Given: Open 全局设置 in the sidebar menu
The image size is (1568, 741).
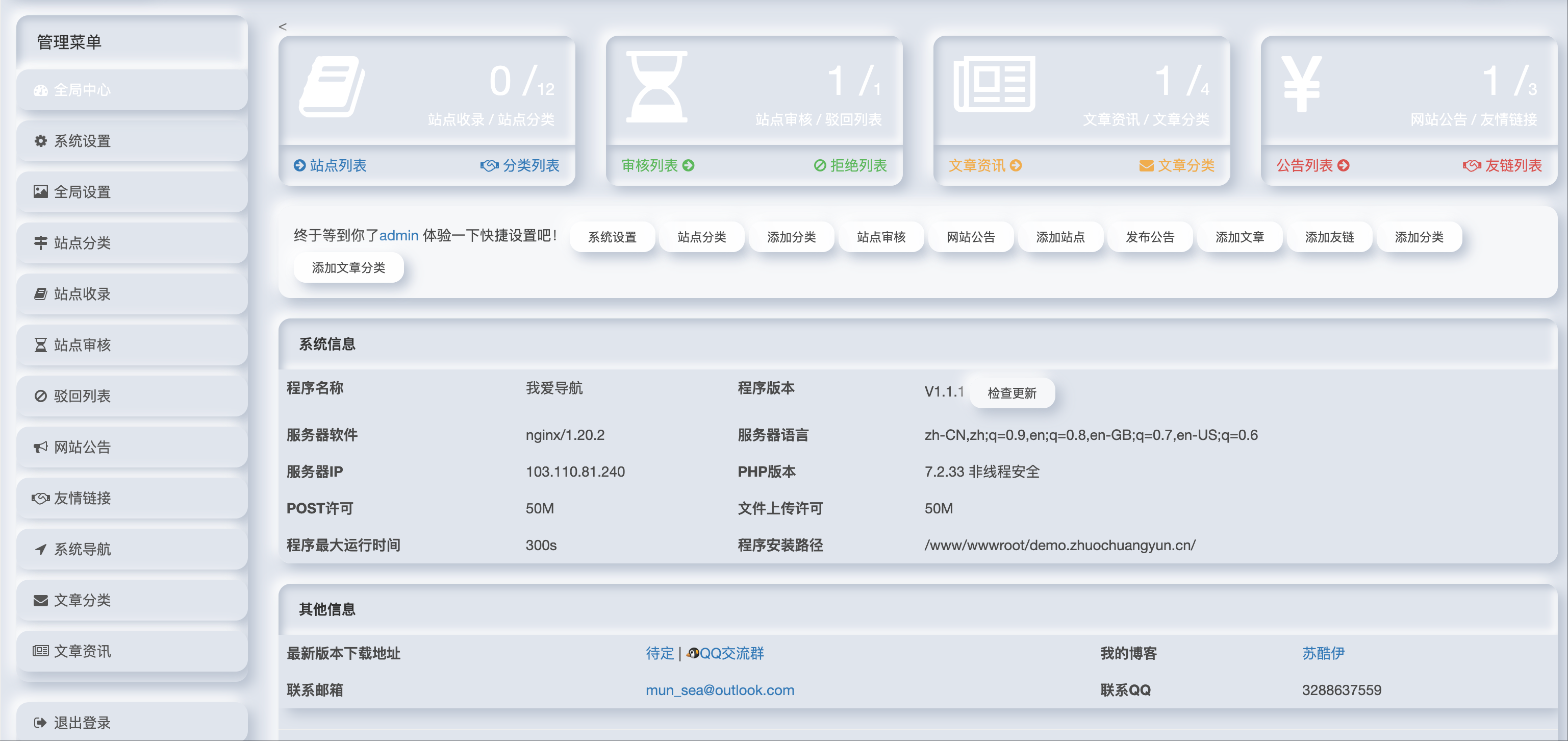Looking at the screenshot, I should click(132, 192).
